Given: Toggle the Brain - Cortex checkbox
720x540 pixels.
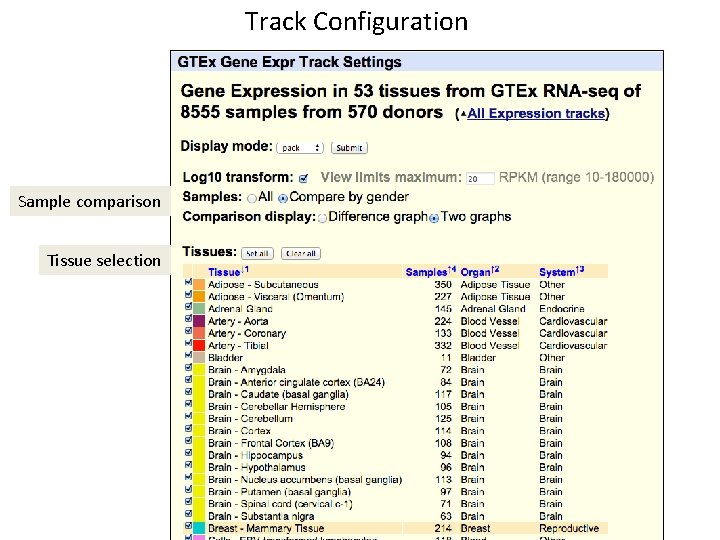Looking at the screenshot, I should point(188,428).
